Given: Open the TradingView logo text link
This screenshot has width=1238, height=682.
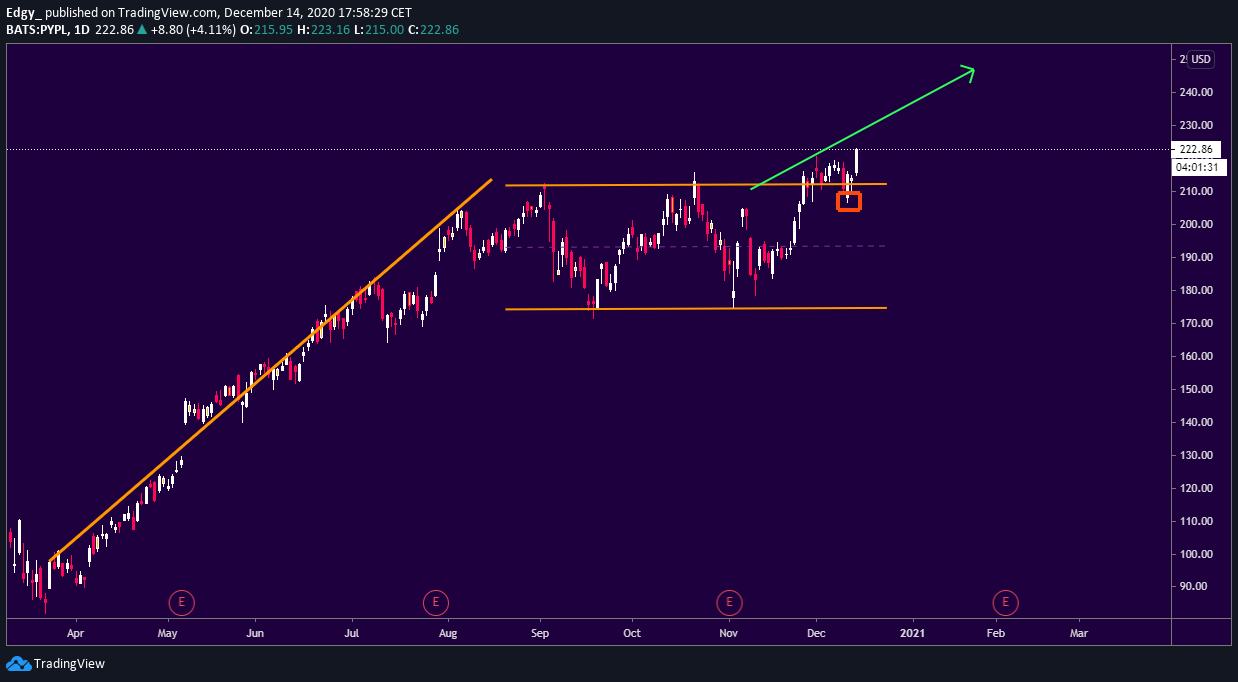Looking at the screenshot, I should coord(69,663).
